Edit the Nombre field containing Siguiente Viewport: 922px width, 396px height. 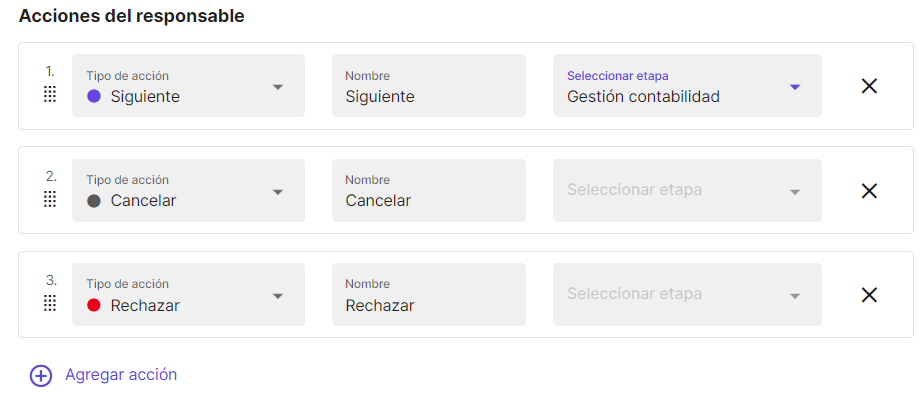[429, 85]
